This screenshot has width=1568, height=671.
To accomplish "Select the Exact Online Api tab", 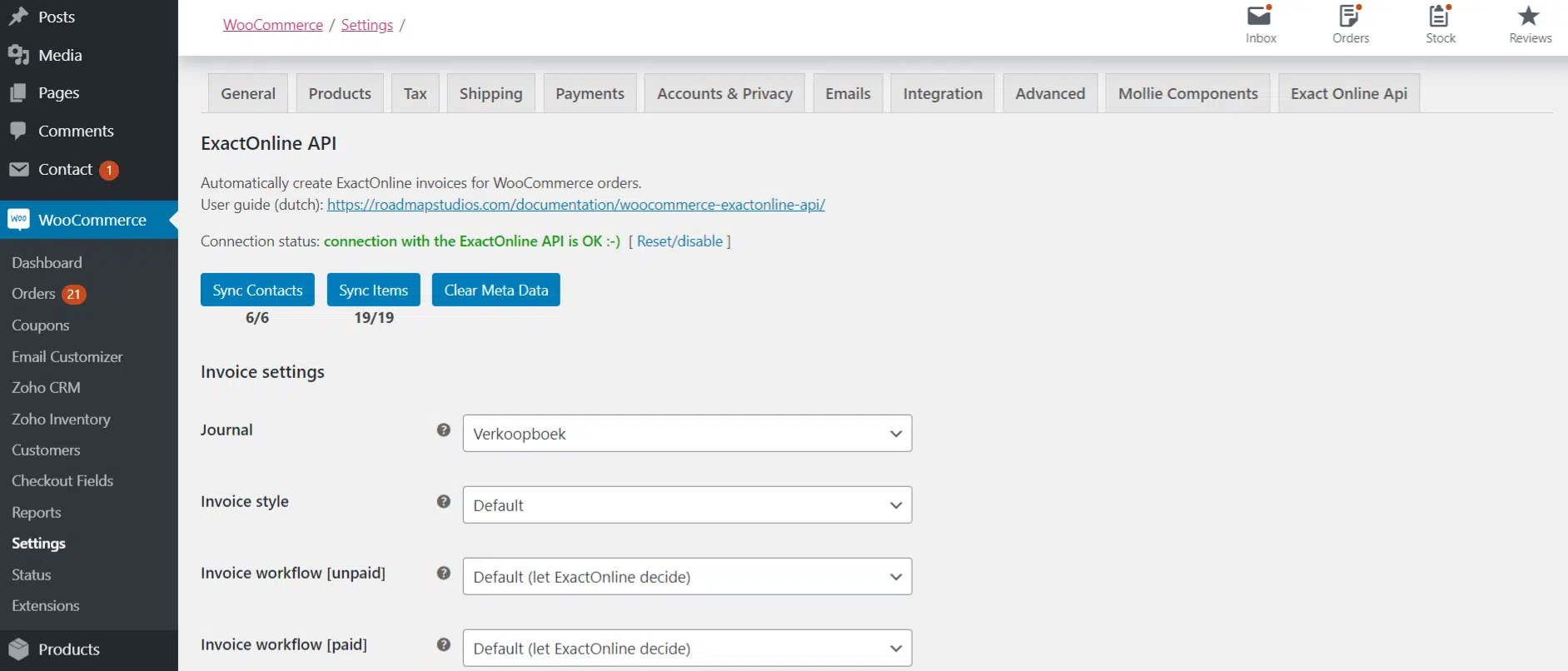I will click(x=1349, y=93).
